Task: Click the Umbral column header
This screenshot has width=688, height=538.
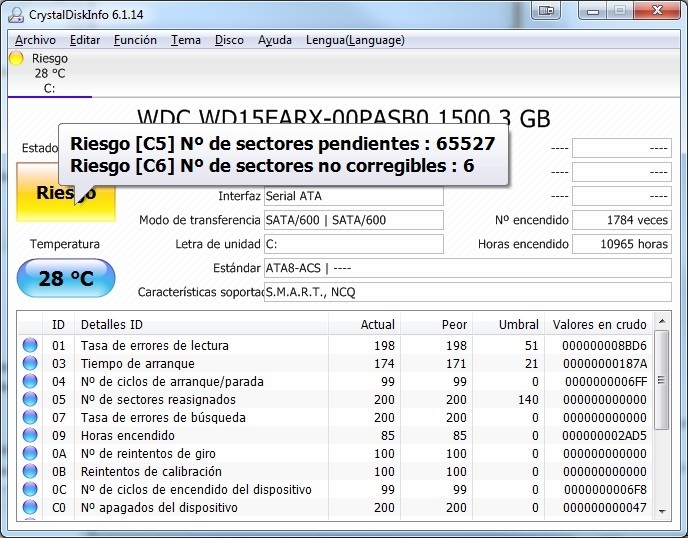Action: (x=509, y=324)
